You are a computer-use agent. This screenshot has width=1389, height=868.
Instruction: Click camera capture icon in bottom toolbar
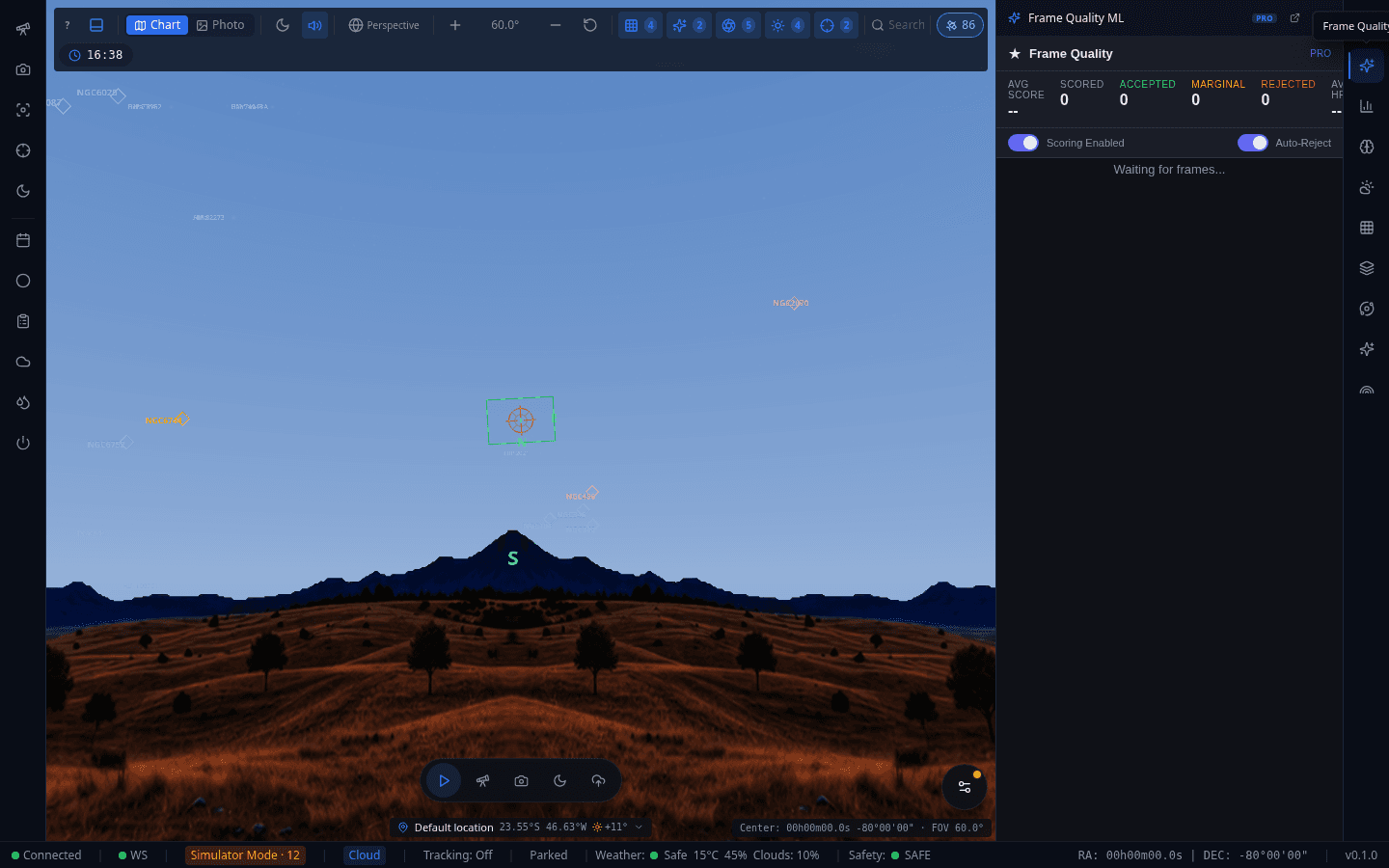pyautogui.click(x=521, y=781)
